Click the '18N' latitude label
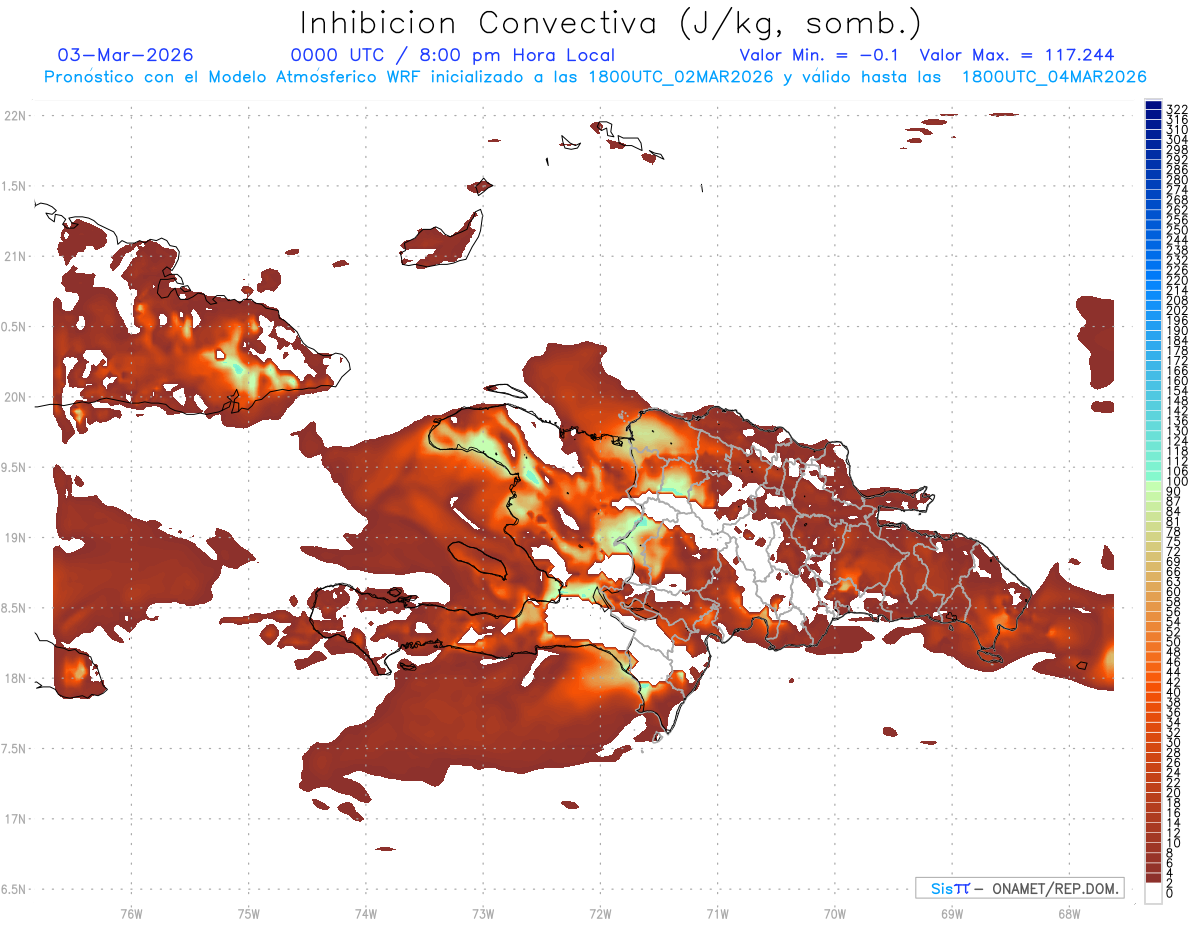Viewport: 1200px width, 927px height. click(x=14, y=678)
